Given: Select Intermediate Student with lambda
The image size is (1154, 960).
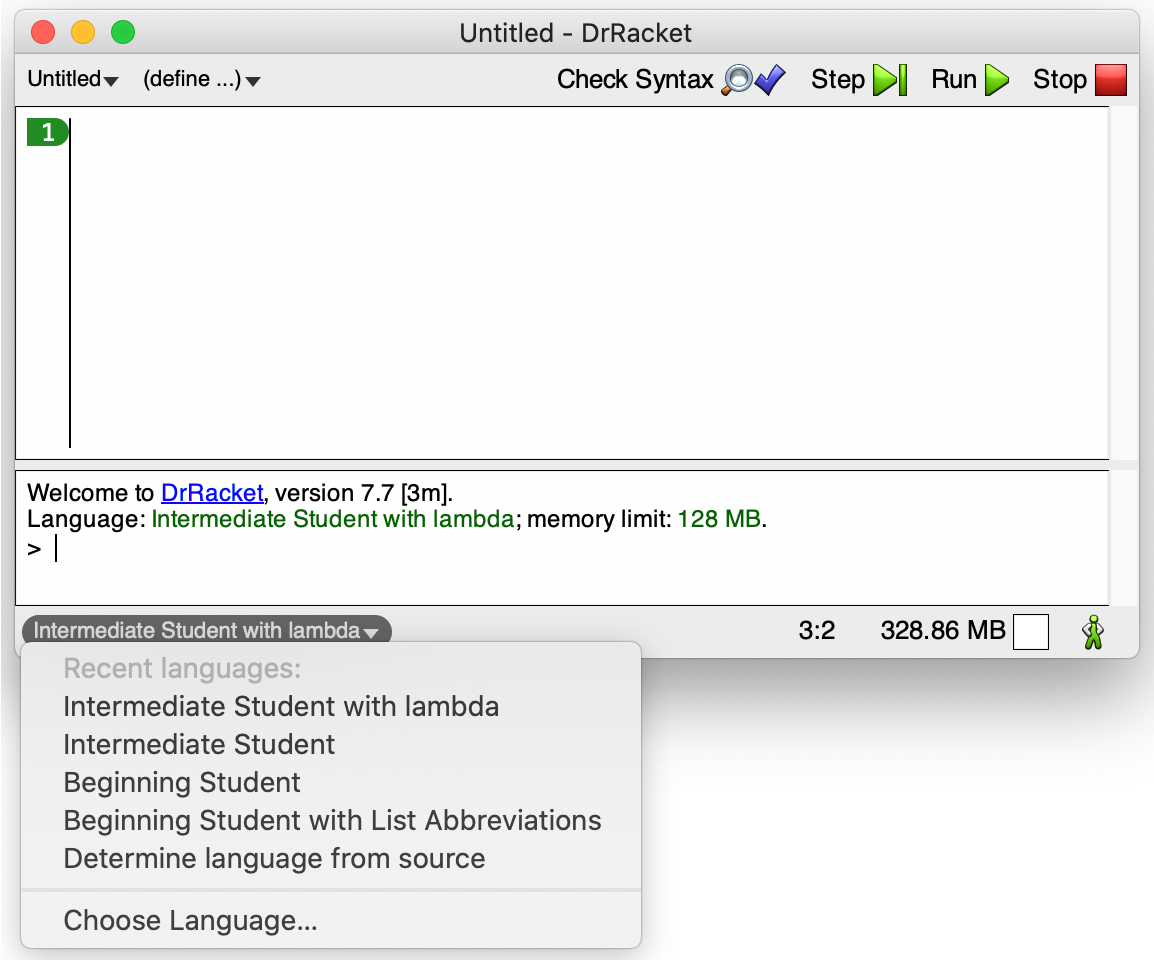Looking at the screenshot, I should click(x=281, y=706).
